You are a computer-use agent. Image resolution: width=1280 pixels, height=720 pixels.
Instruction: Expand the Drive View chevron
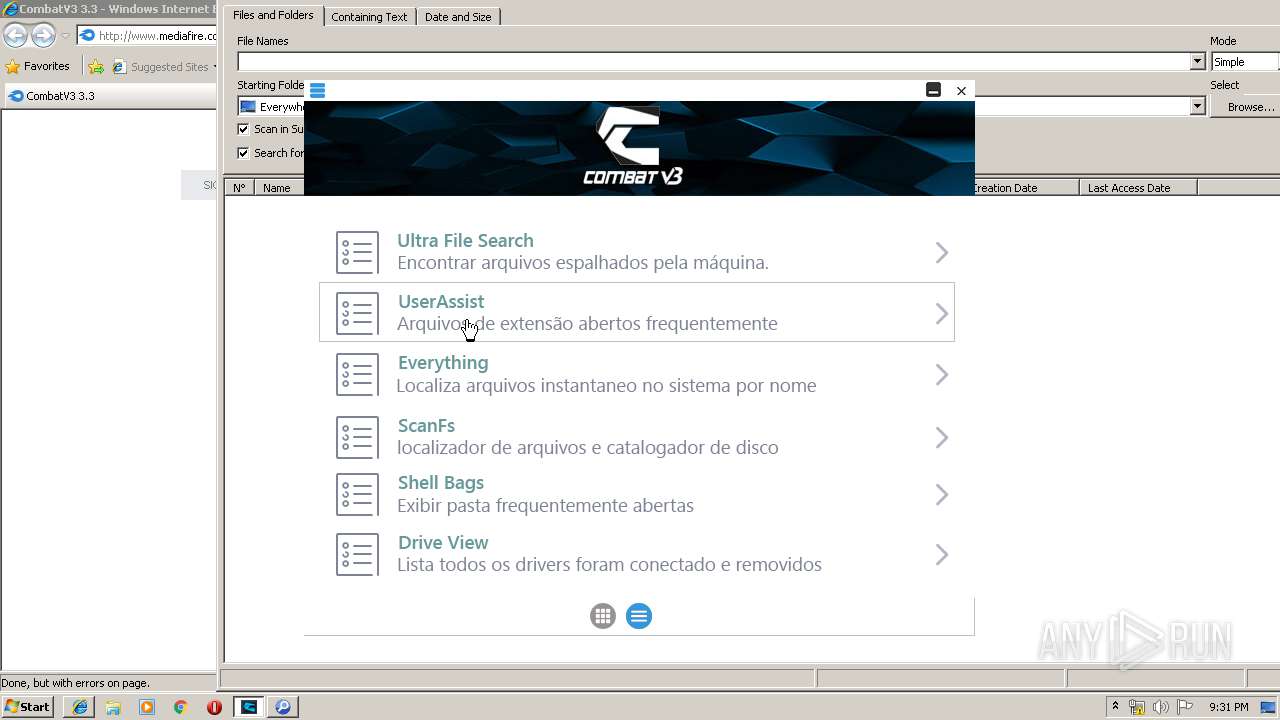coord(941,554)
